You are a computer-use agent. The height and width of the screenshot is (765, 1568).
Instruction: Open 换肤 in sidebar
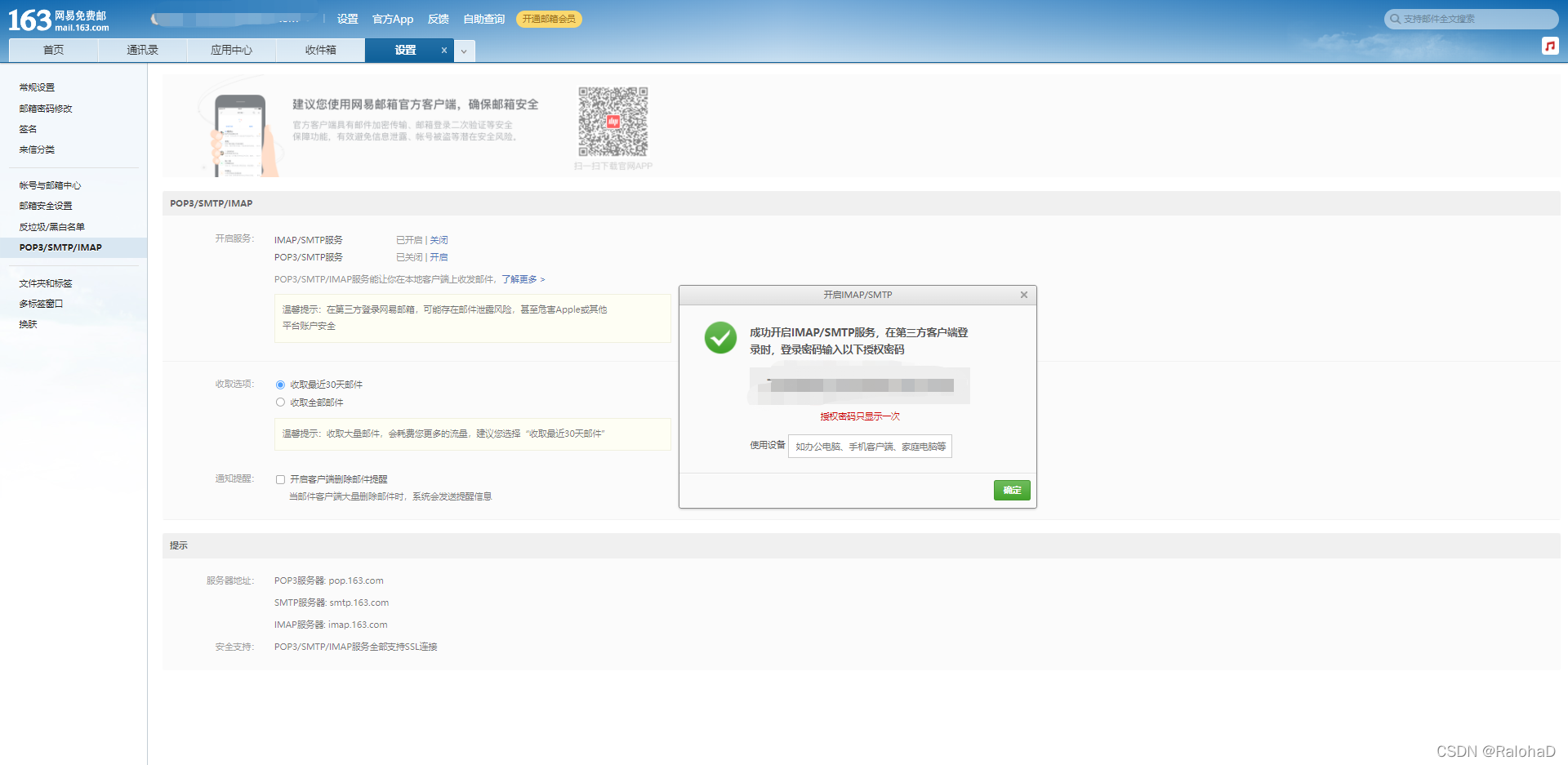[x=28, y=324]
